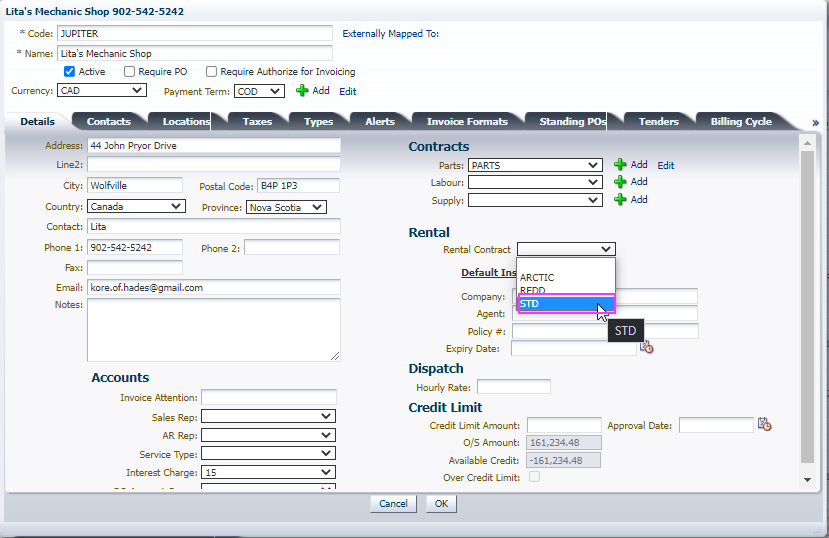The width and height of the screenshot is (829, 538).
Task: Click the green plus icon for Supply contract
Action: click(x=620, y=200)
